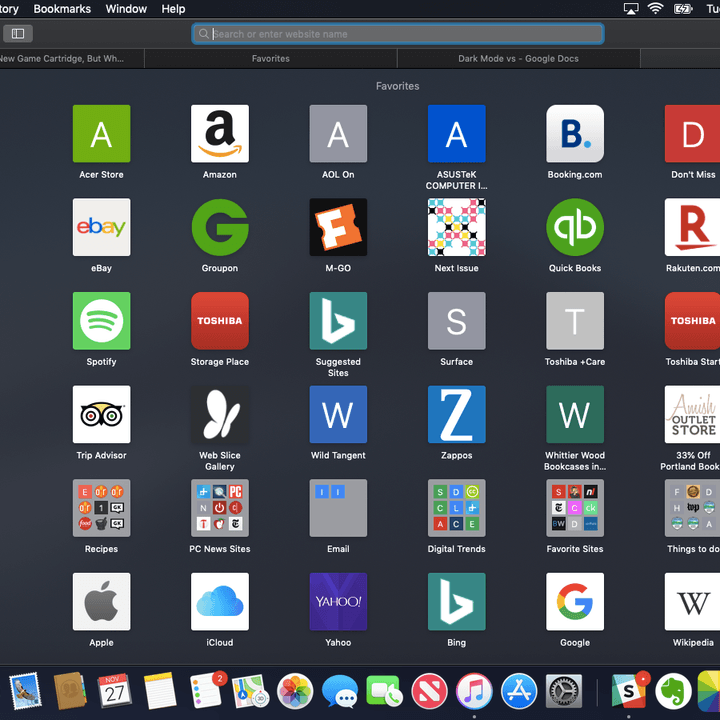
Task: Launch Messages from the Dock
Action: pos(340,692)
